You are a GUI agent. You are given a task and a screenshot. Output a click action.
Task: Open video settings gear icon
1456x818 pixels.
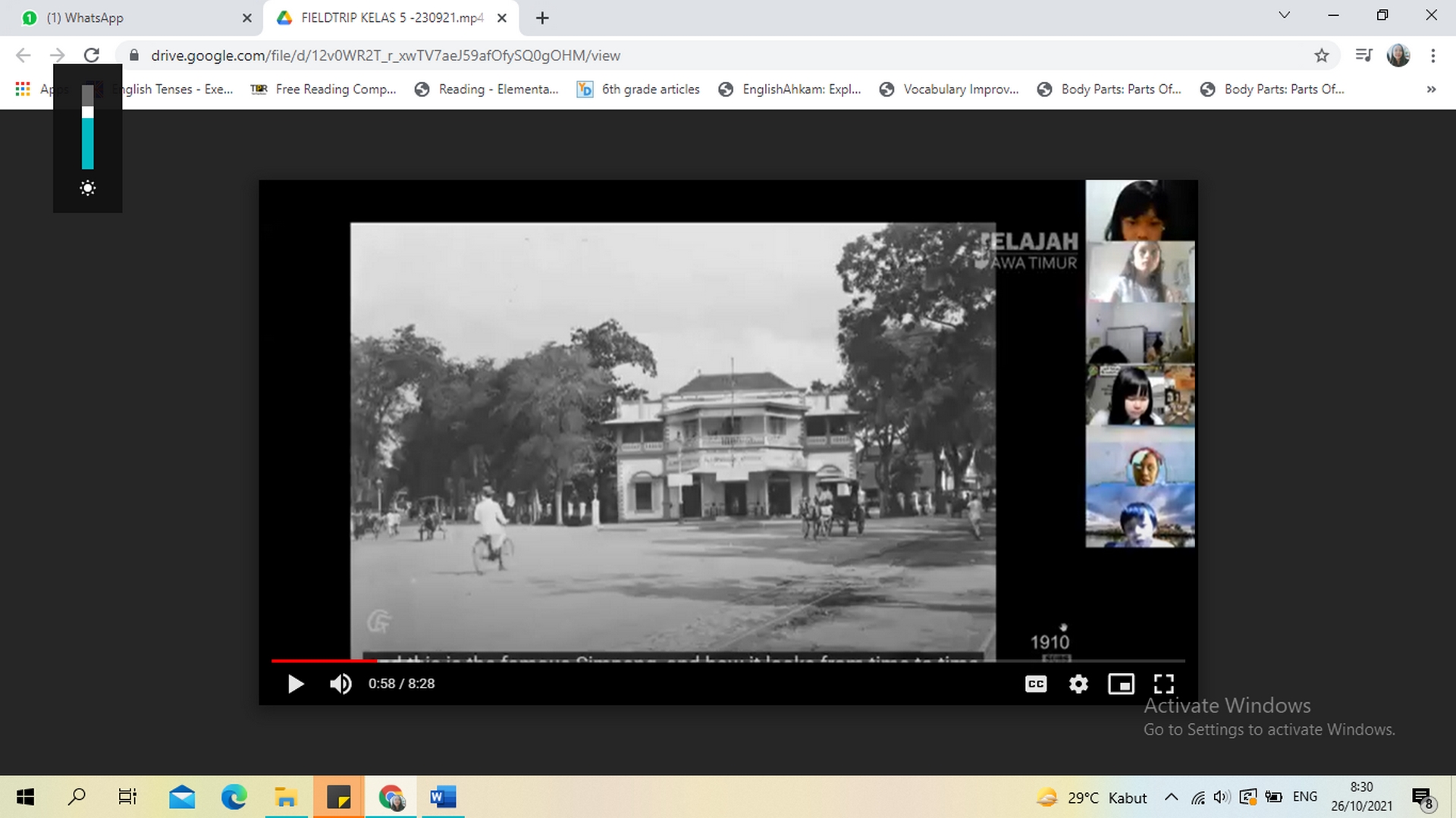click(1078, 684)
